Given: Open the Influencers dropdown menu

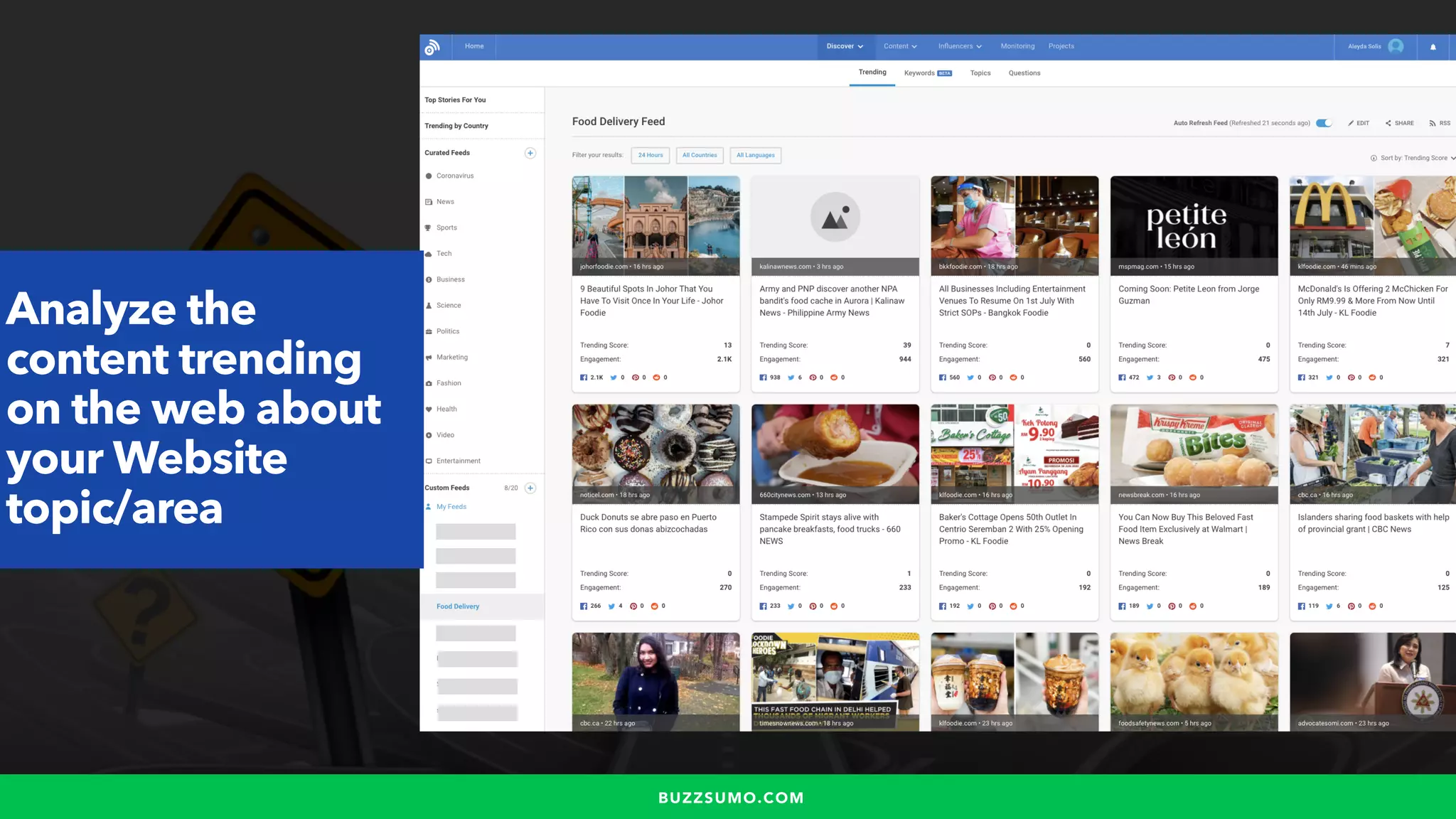Looking at the screenshot, I should click(x=960, y=46).
